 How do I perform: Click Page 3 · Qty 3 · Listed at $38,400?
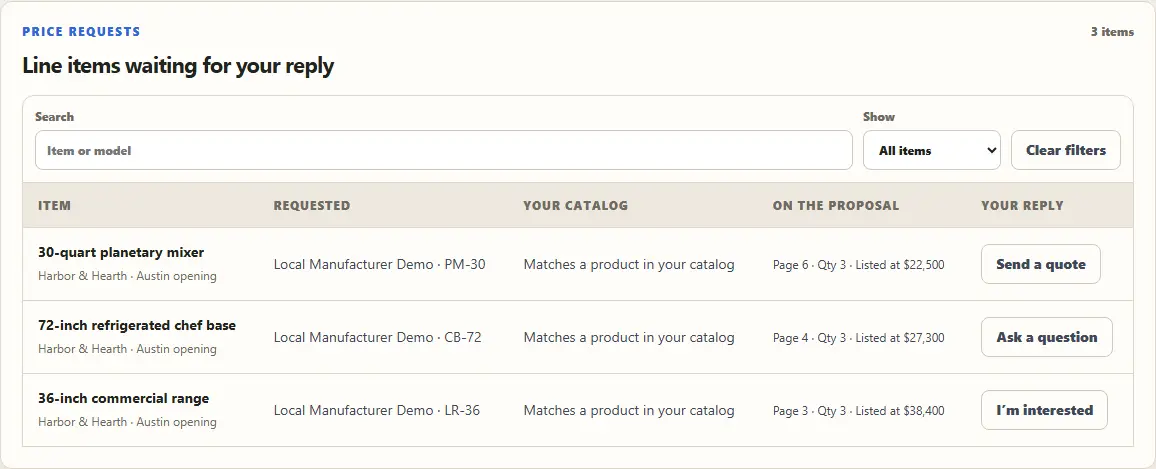tap(859, 411)
